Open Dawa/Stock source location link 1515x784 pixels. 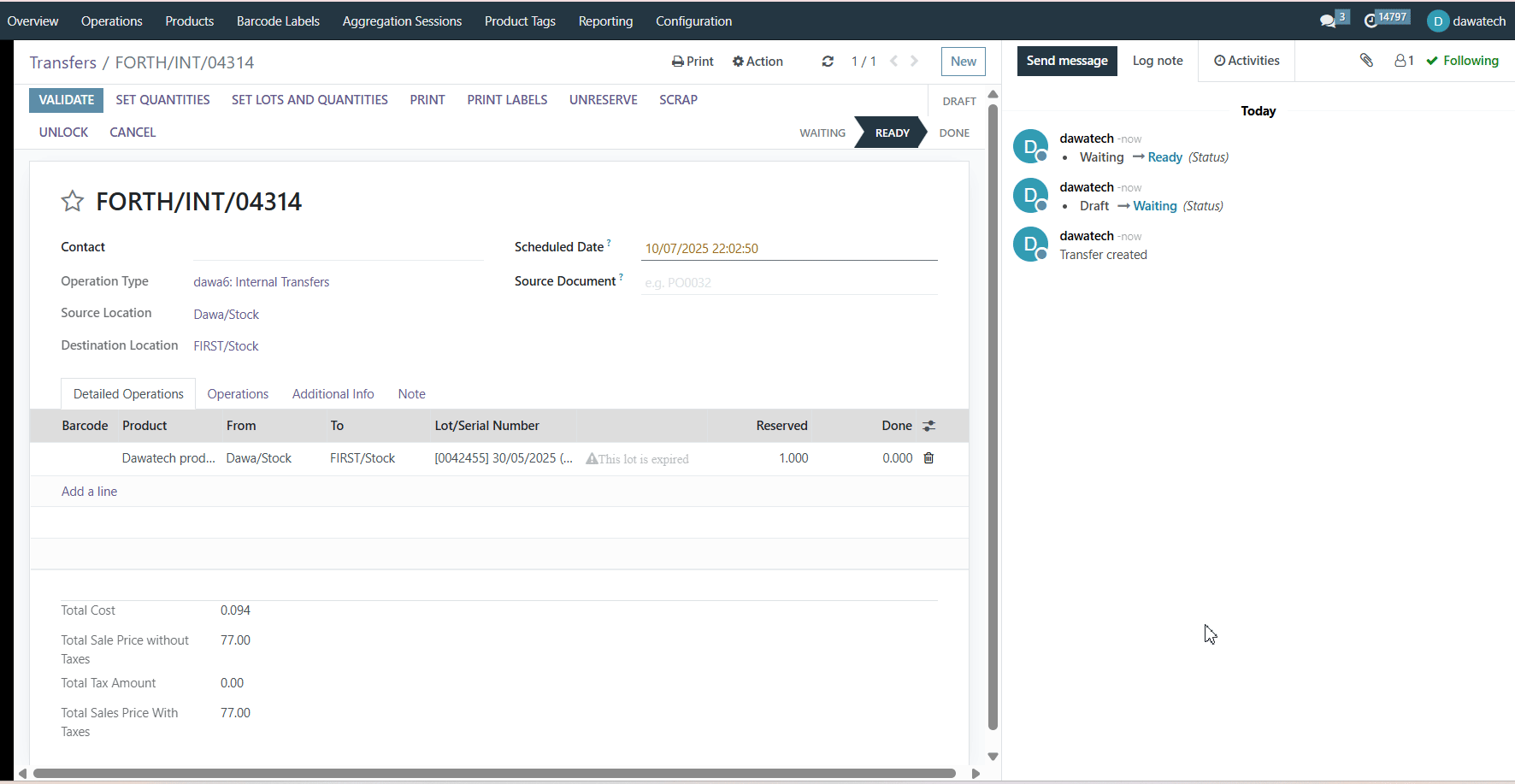227,315
